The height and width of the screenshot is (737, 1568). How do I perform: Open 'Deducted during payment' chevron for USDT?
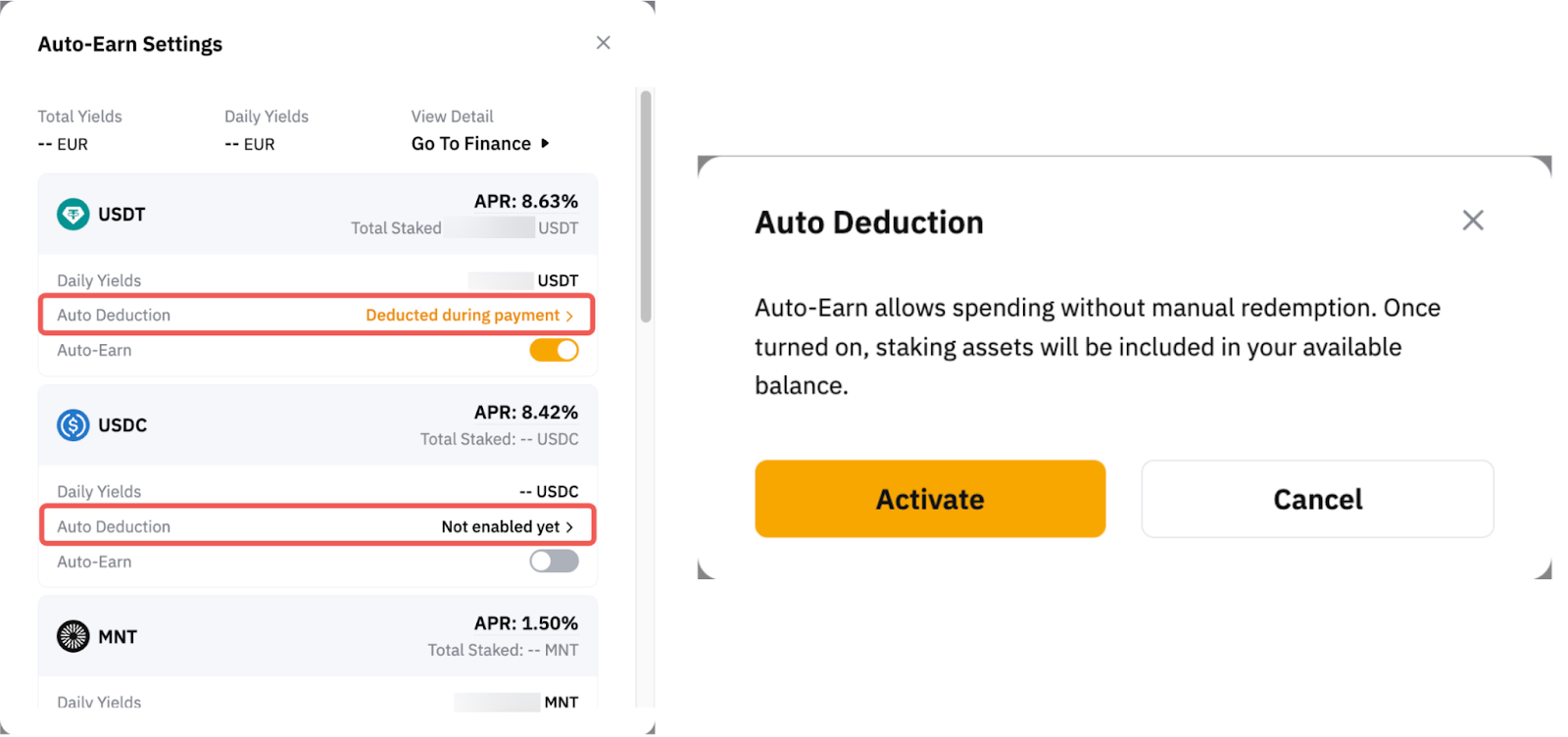568,316
